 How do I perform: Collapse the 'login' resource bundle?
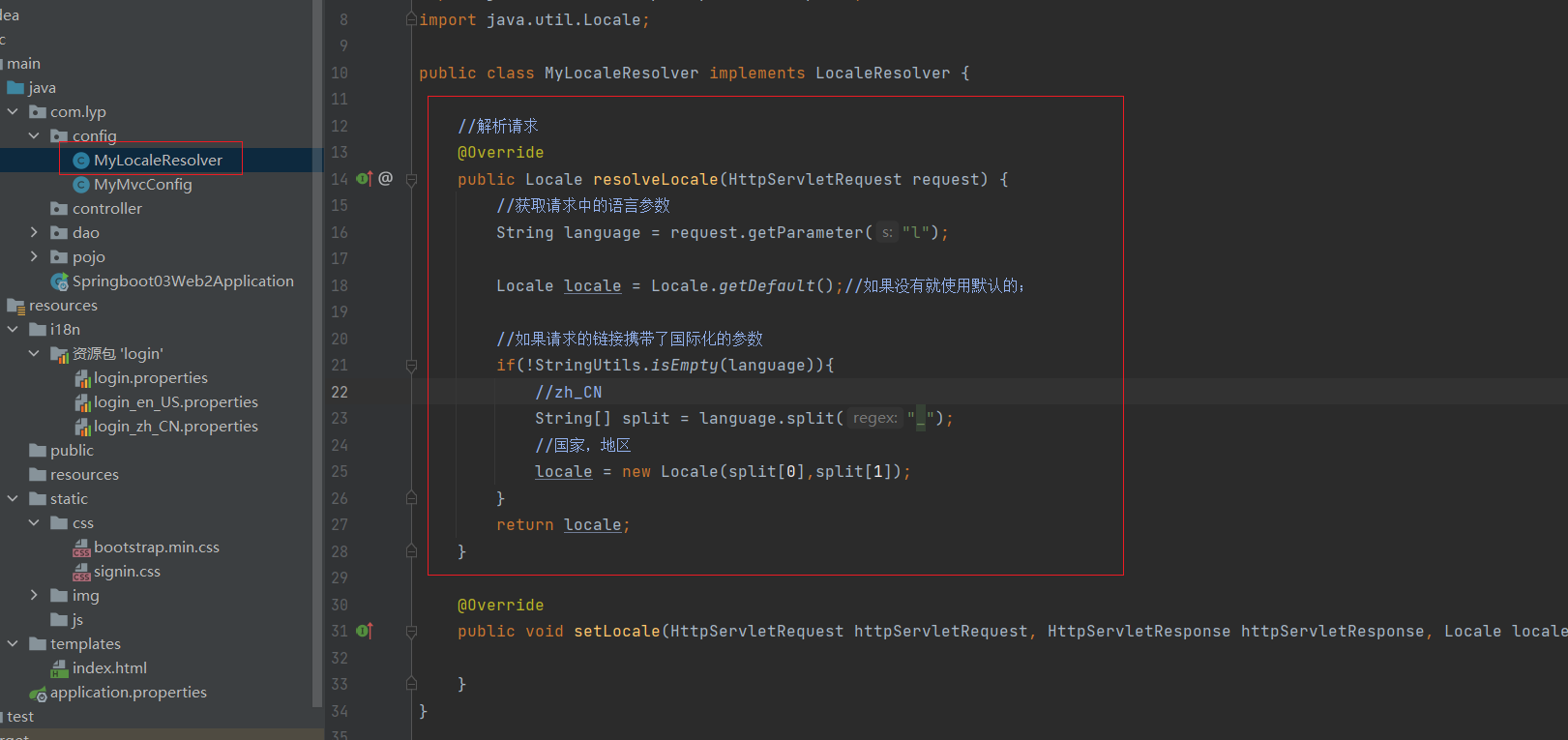34,354
